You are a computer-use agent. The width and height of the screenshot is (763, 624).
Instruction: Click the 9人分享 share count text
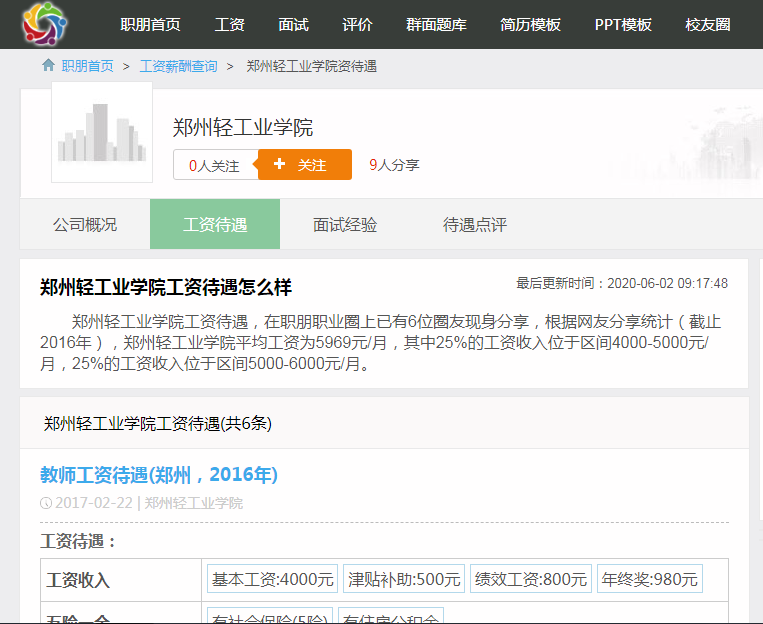pyautogui.click(x=394, y=165)
